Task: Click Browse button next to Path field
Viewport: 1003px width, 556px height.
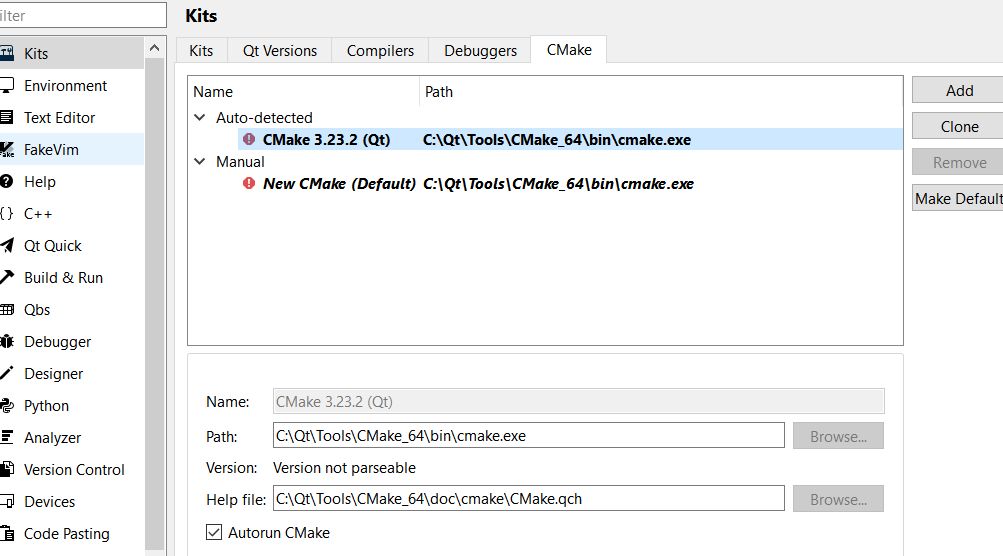Action: pyautogui.click(x=838, y=436)
